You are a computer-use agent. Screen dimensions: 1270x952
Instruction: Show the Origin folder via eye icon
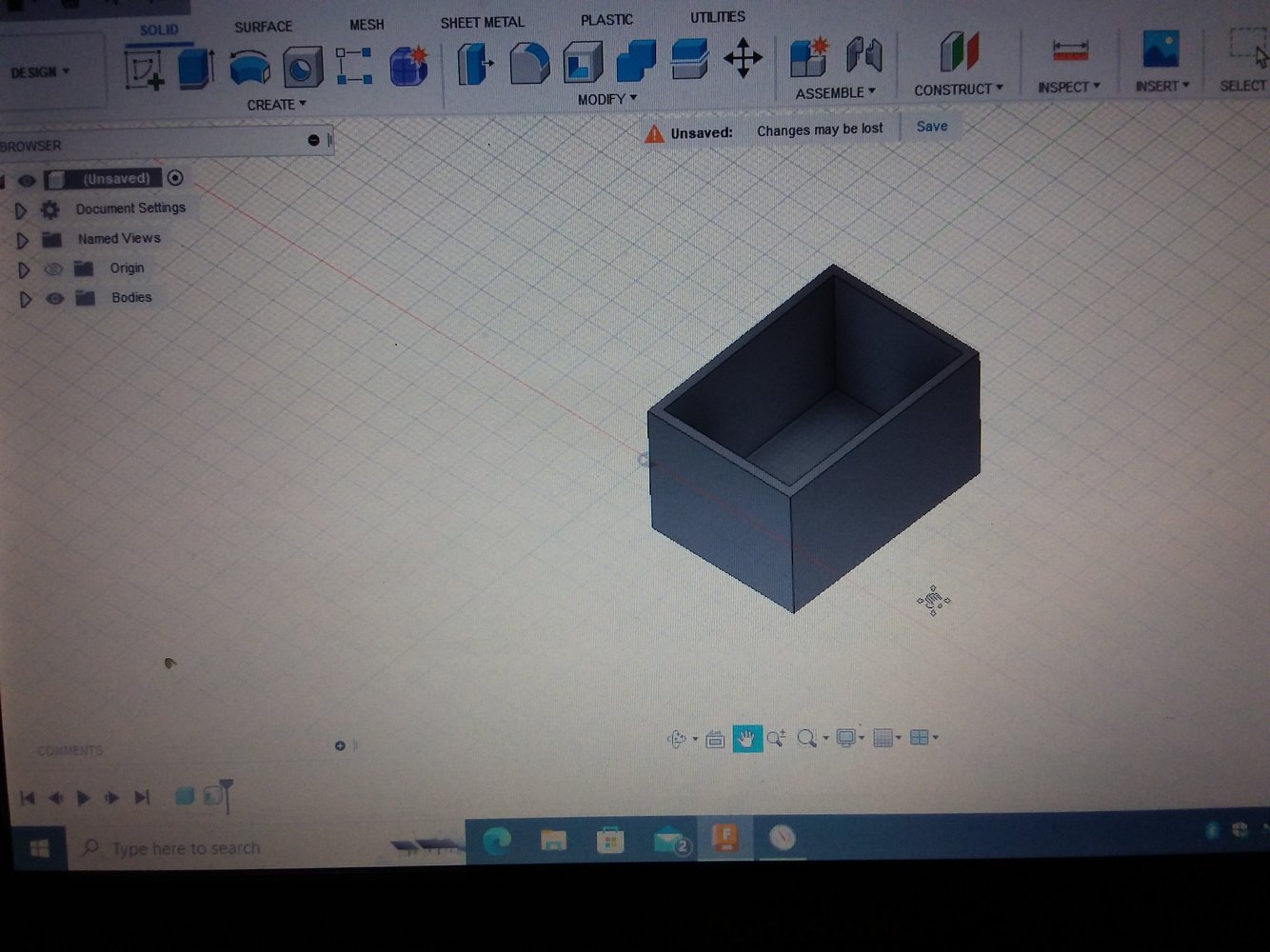click(x=54, y=268)
